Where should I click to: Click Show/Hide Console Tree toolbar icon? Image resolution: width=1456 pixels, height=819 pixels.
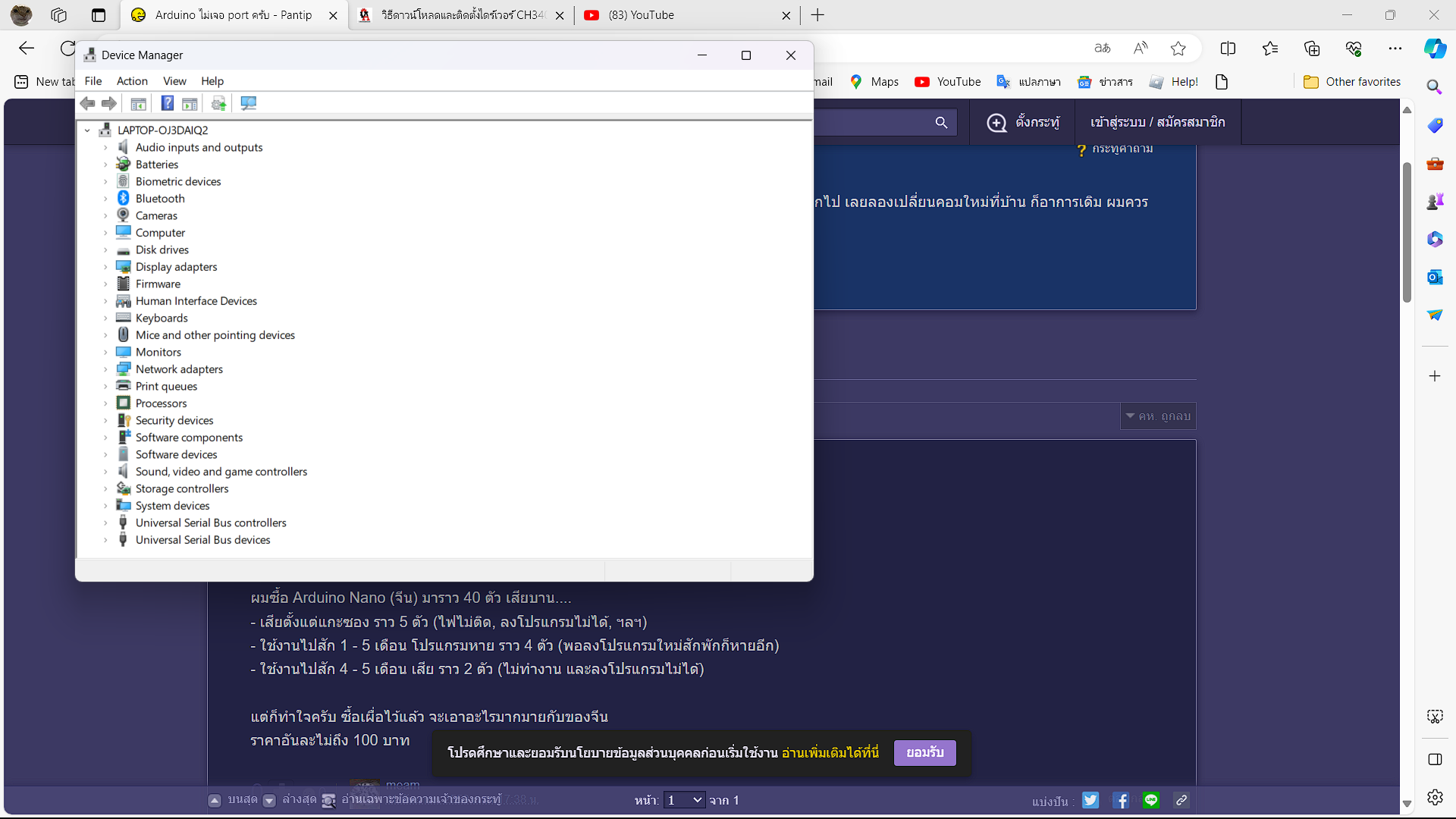(138, 103)
